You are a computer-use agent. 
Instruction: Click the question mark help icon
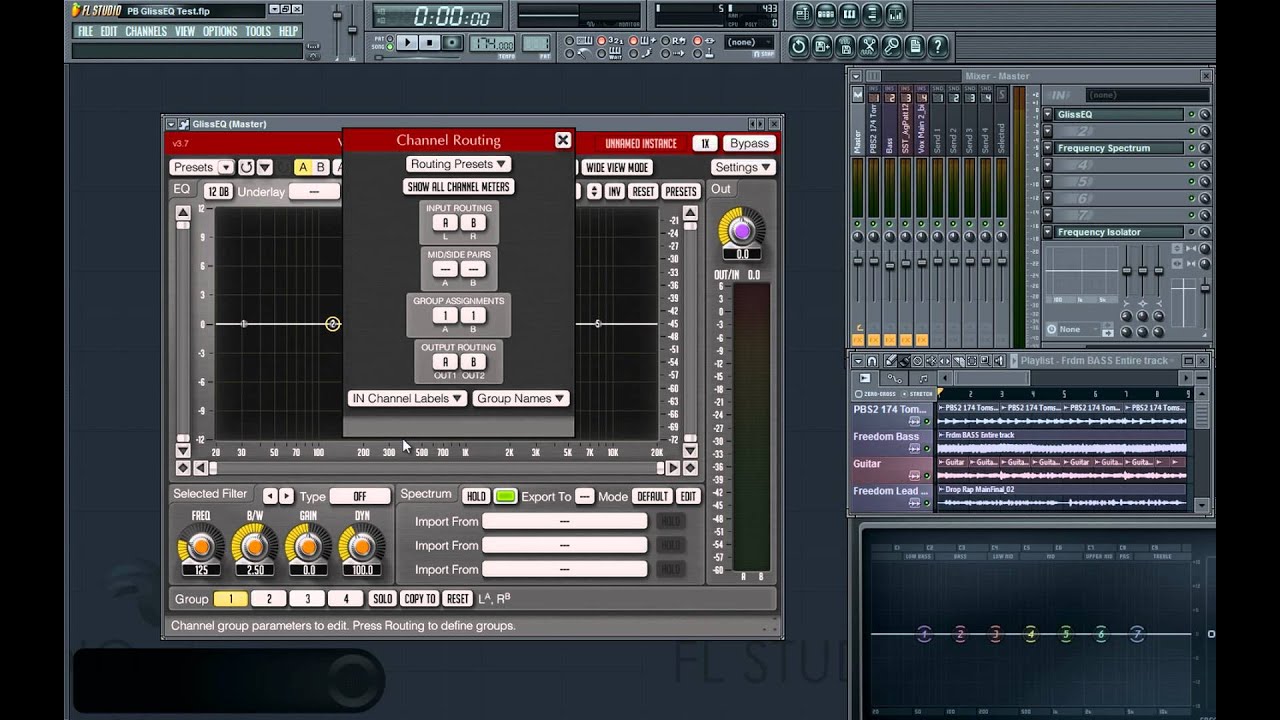point(937,46)
